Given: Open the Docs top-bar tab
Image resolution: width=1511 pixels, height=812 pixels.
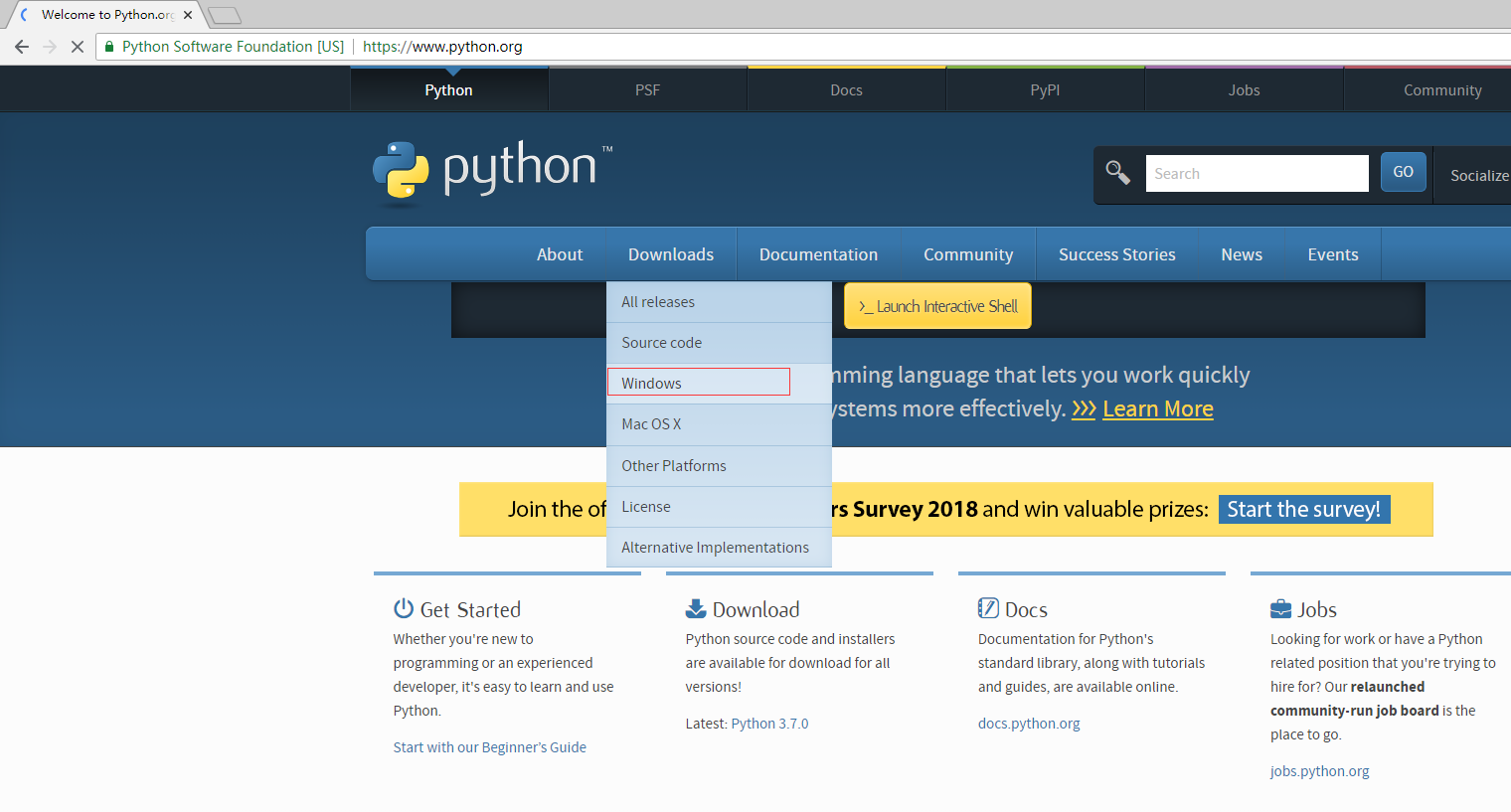Looking at the screenshot, I should 847,89.
